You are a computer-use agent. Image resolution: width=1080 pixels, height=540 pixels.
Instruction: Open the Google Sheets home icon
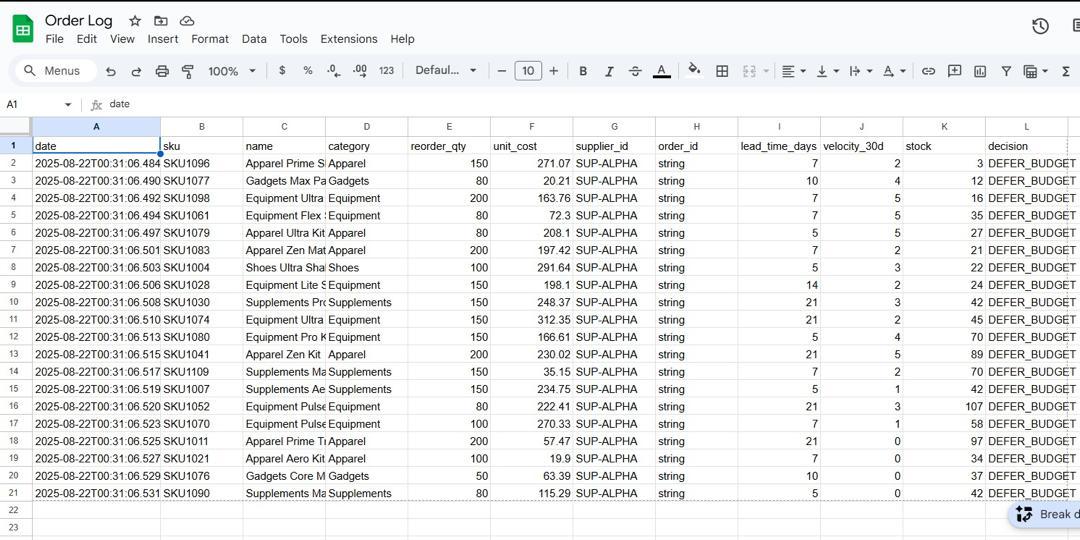[23, 29]
